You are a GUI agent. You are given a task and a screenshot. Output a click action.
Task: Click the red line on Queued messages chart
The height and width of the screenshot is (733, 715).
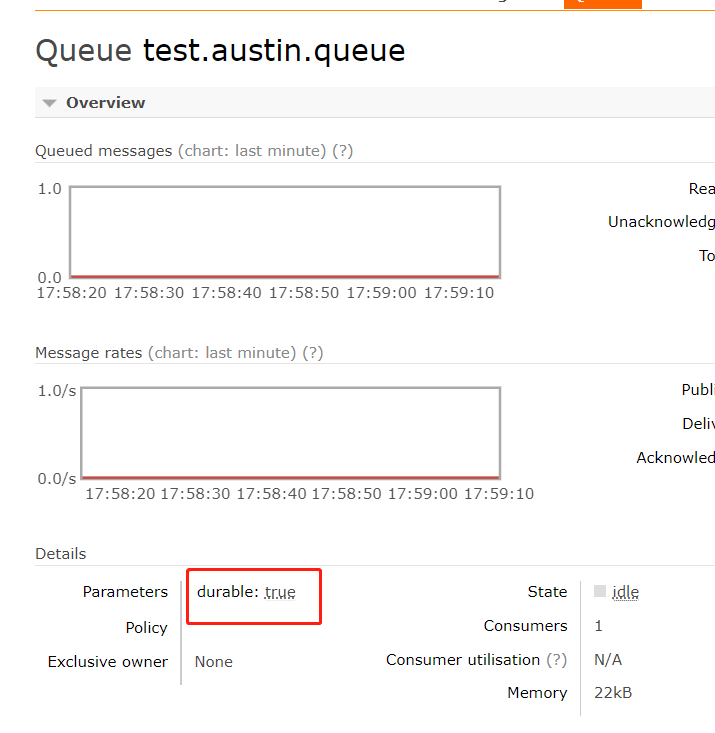coord(285,276)
